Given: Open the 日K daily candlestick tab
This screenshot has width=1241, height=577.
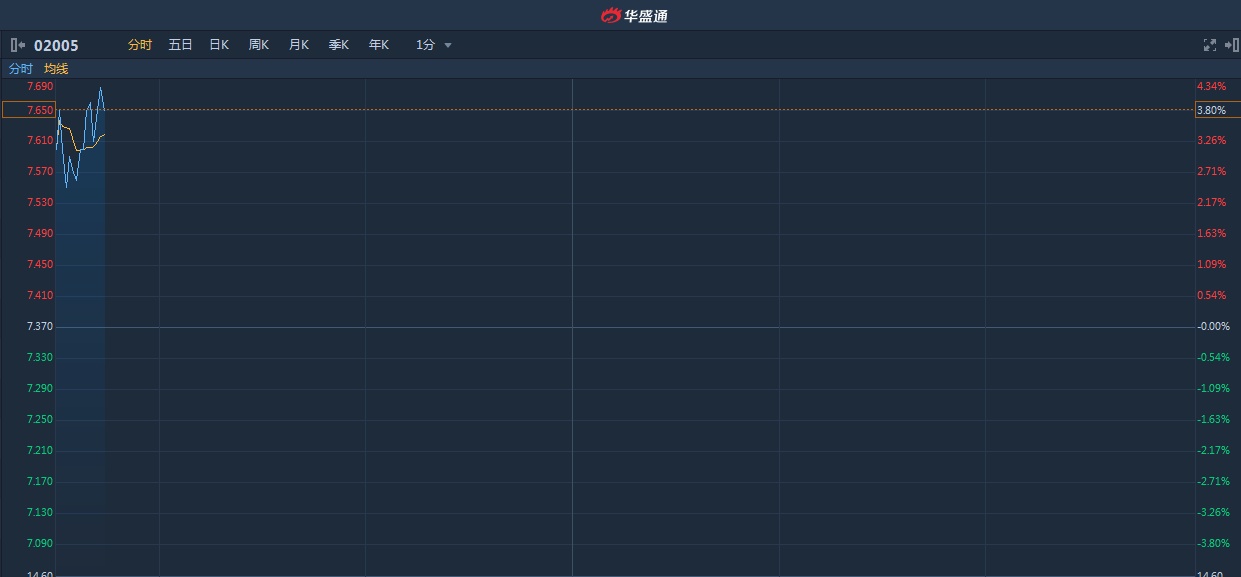Looking at the screenshot, I should coord(219,45).
